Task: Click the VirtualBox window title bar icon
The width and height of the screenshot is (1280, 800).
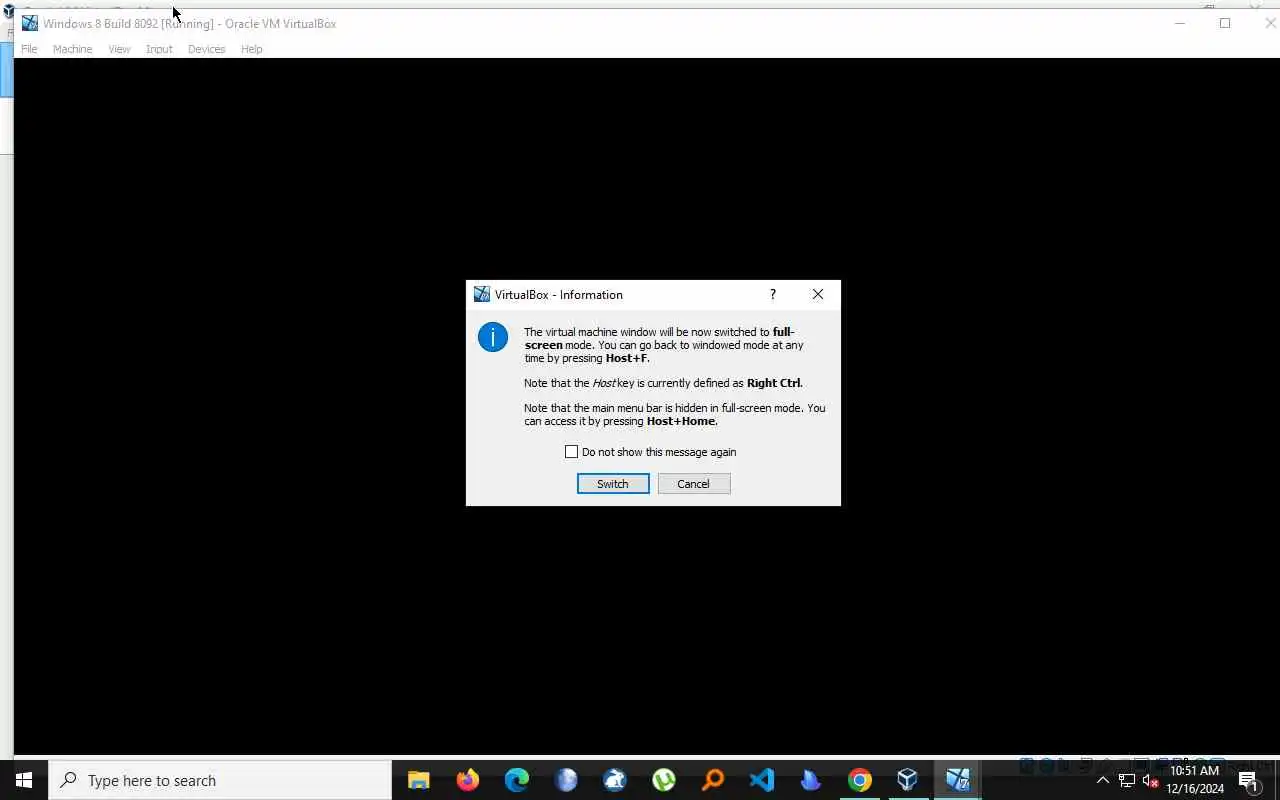Action: pyautogui.click(x=30, y=23)
